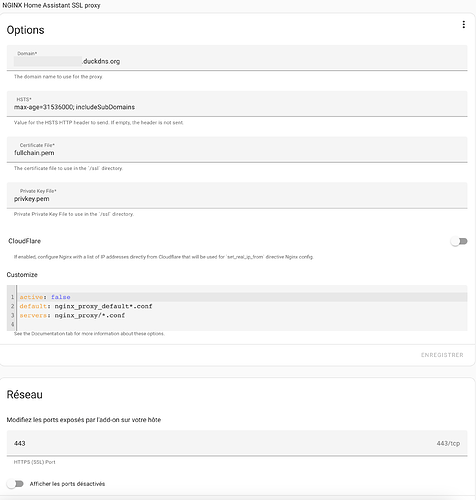Click 'NGINX Home Assistant SSL proxy' title
This screenshot has height=500, width=476.
pyautogui.click(x=51, y=5)
